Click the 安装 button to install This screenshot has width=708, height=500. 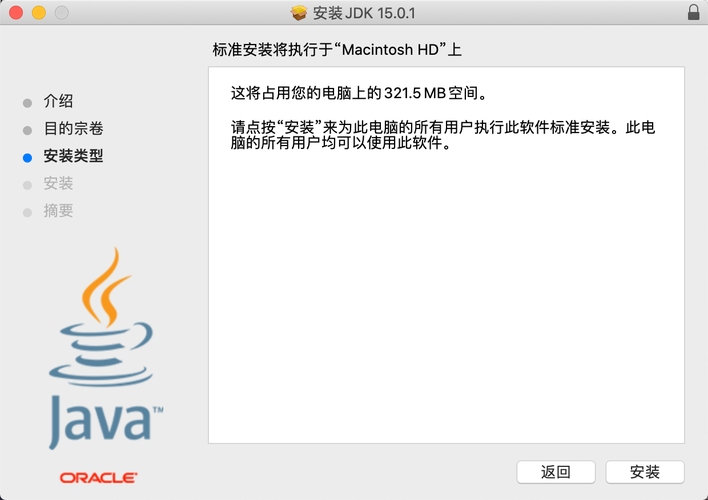(645, 472)
